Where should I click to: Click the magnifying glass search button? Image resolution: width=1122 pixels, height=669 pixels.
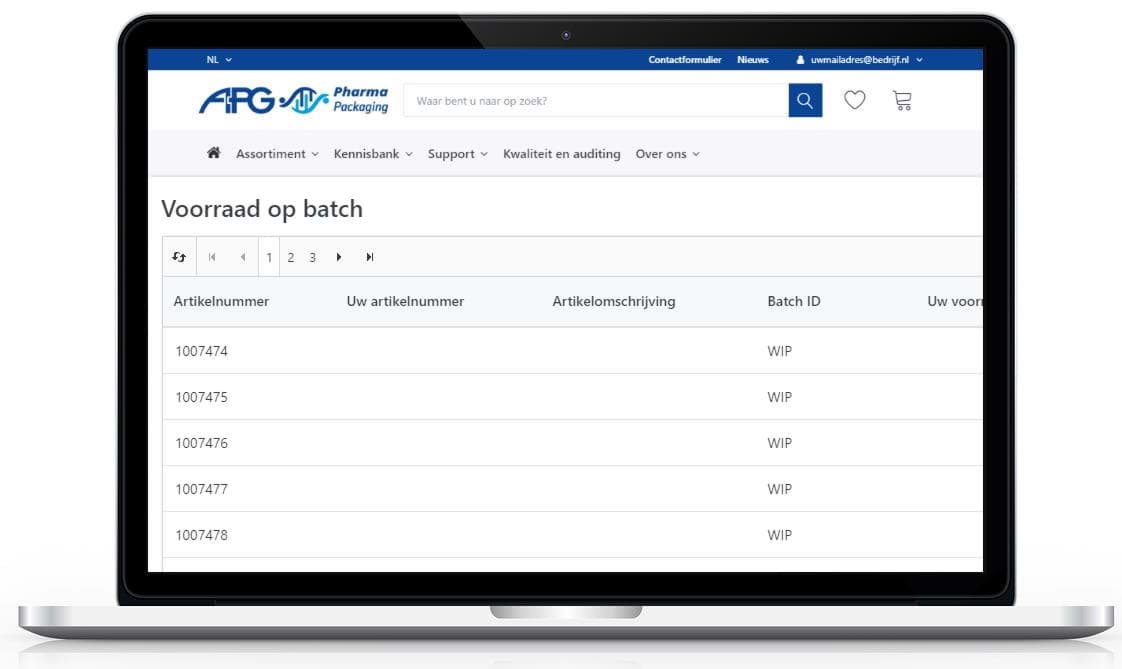tap(805, 101)
